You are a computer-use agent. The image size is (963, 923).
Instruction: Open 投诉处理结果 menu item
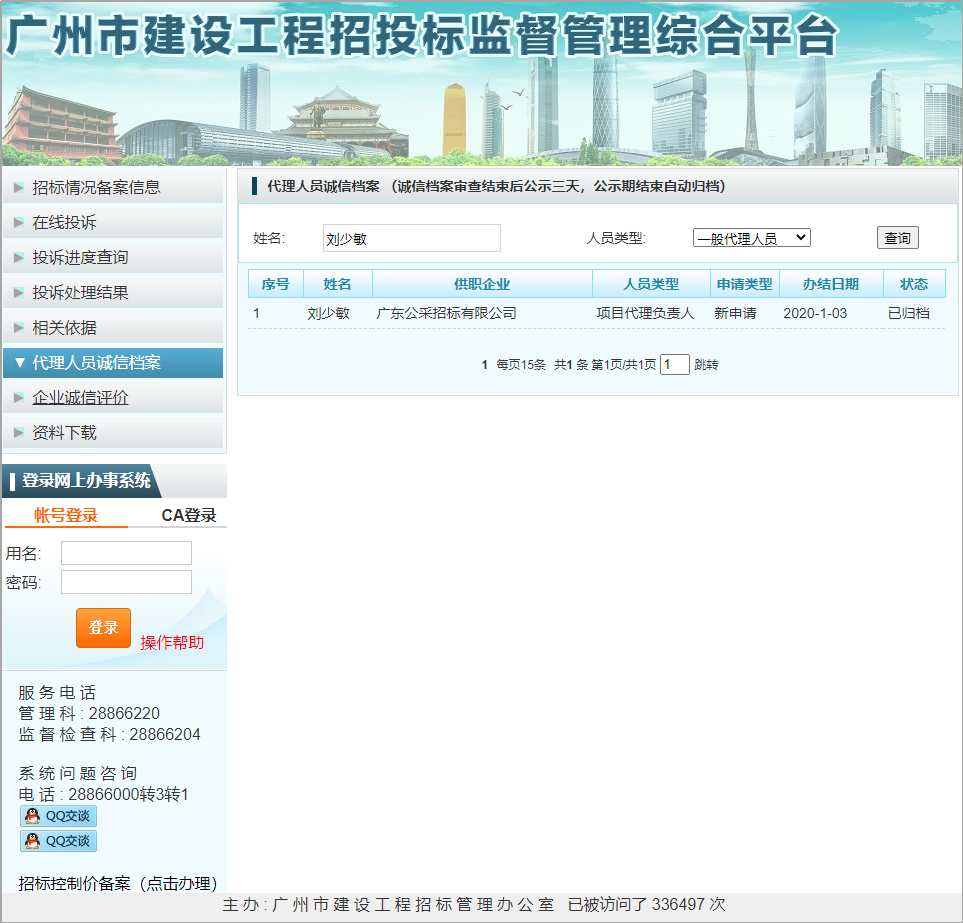point(80,293)
